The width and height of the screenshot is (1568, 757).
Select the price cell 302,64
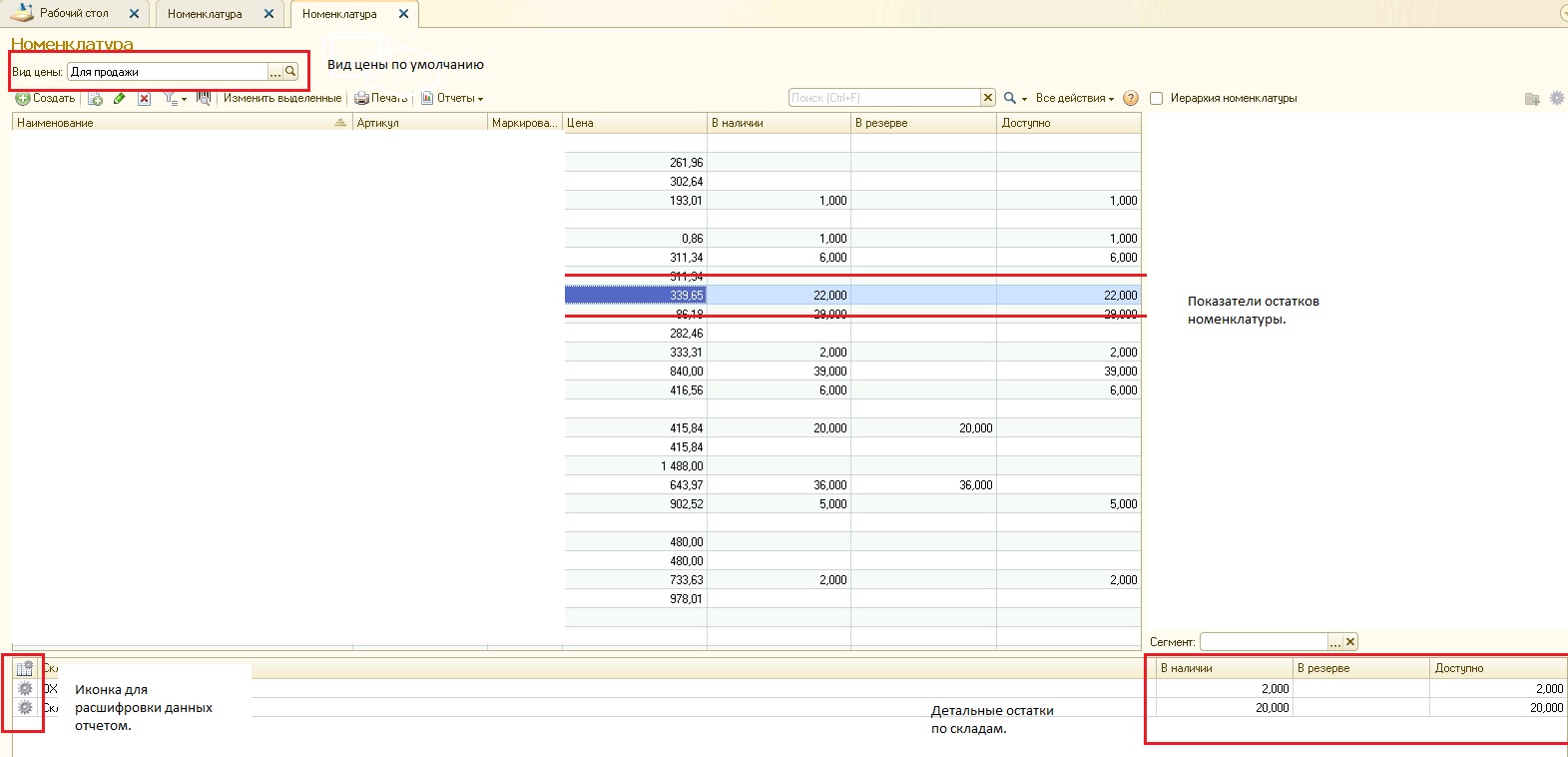pyautogui.click(x=636, y=181)
